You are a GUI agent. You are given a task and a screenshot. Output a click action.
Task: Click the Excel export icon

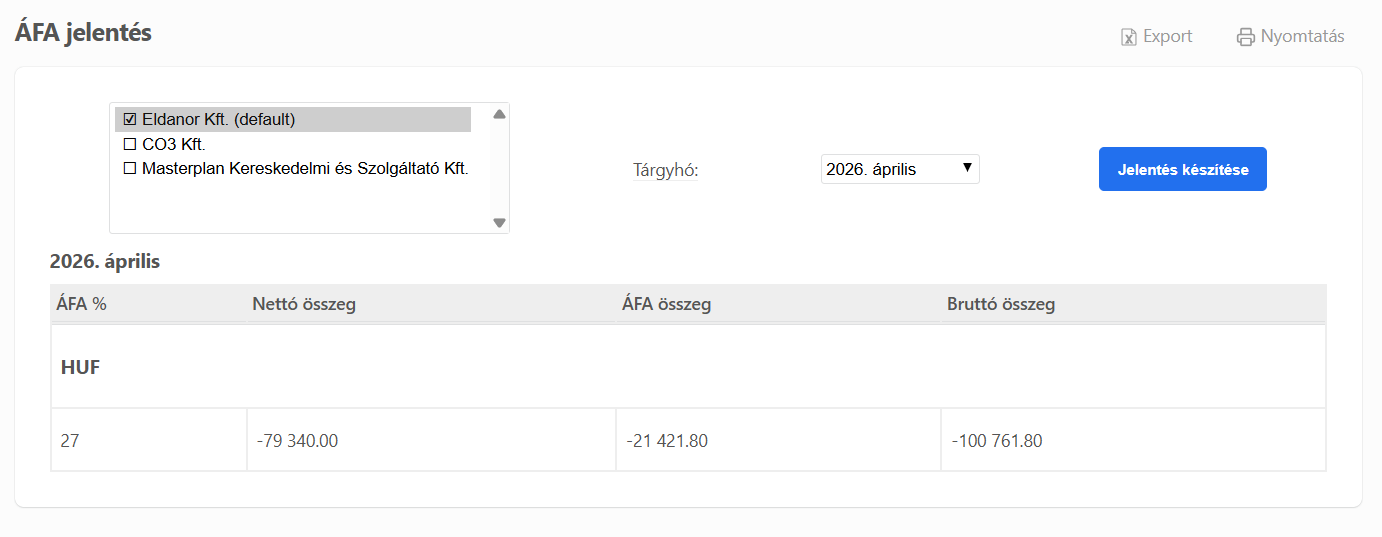tap(1128, 37)
